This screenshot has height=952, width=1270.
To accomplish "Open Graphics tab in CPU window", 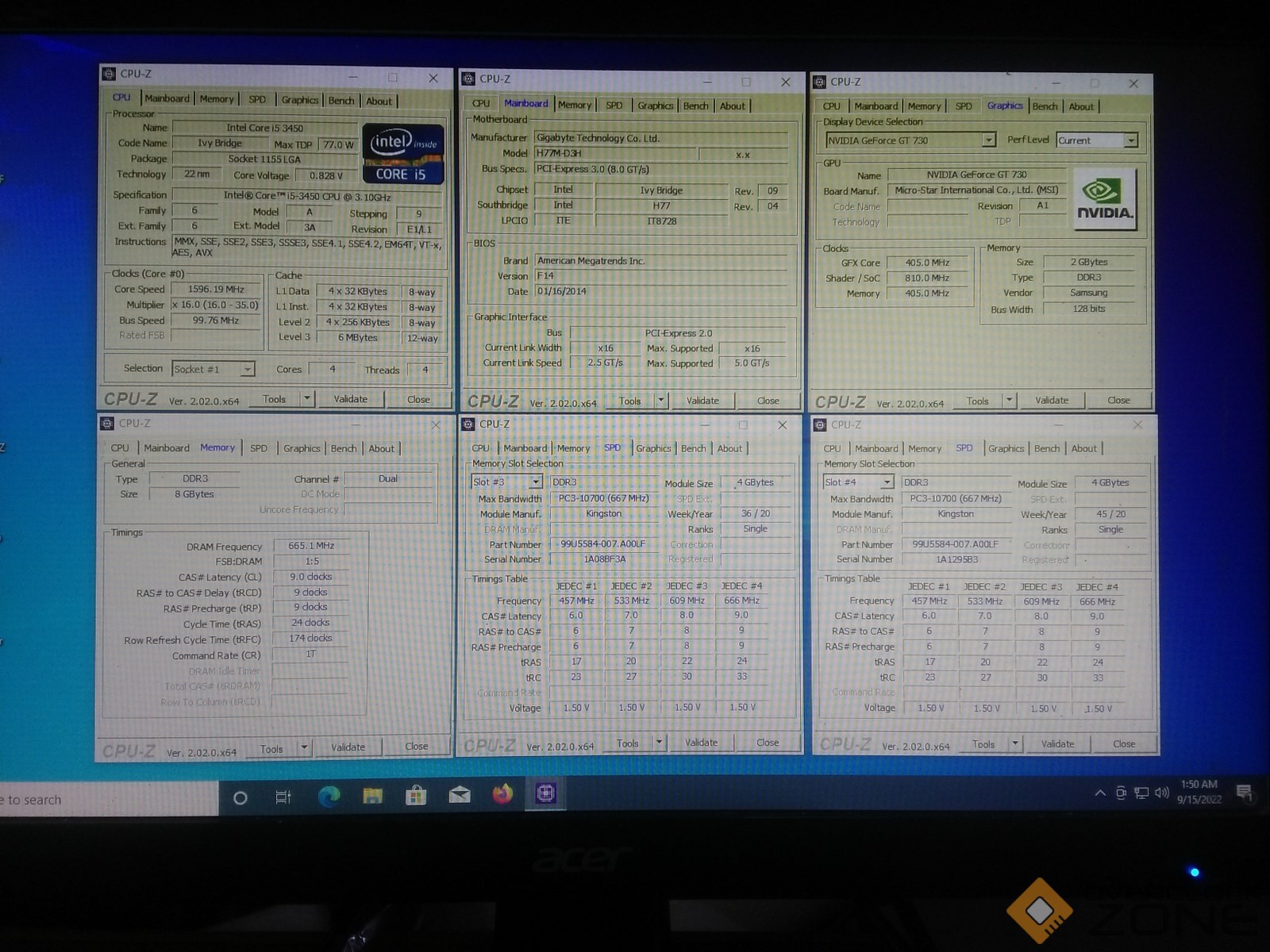I will 299,100.
